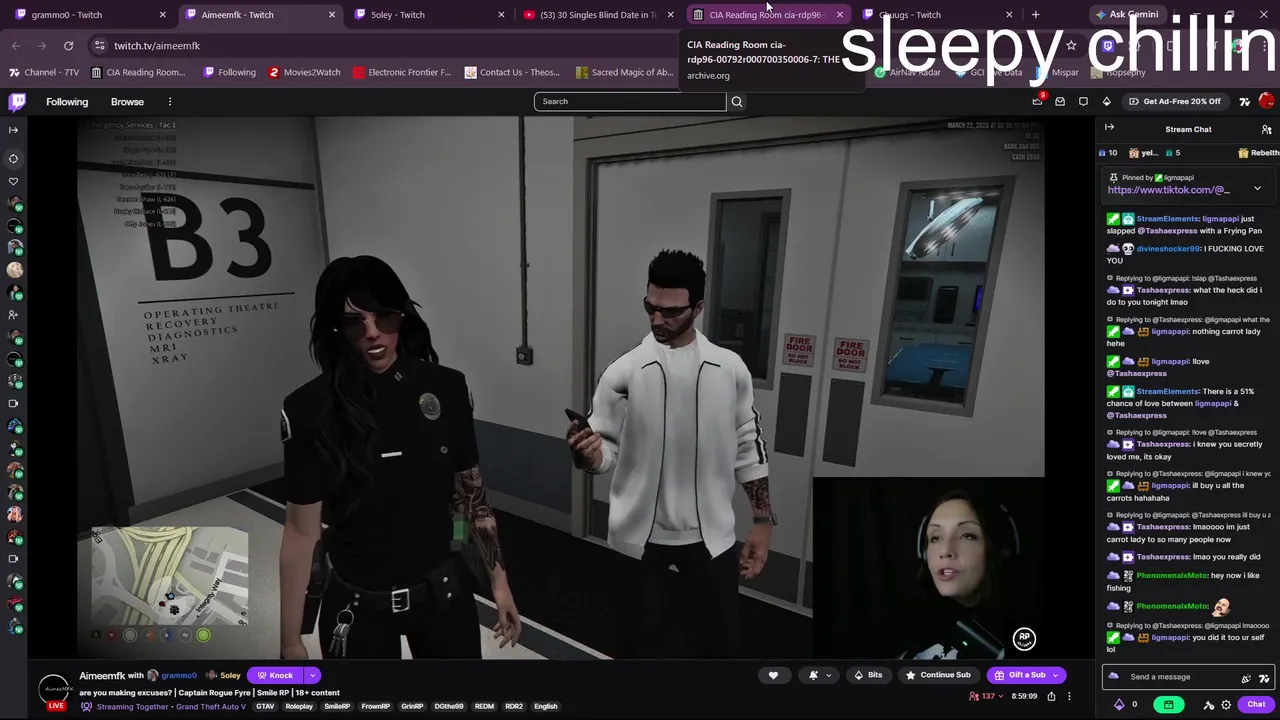Click the English tag
Viewport: 1280px width, 720px height.
[x=545, y=707]
